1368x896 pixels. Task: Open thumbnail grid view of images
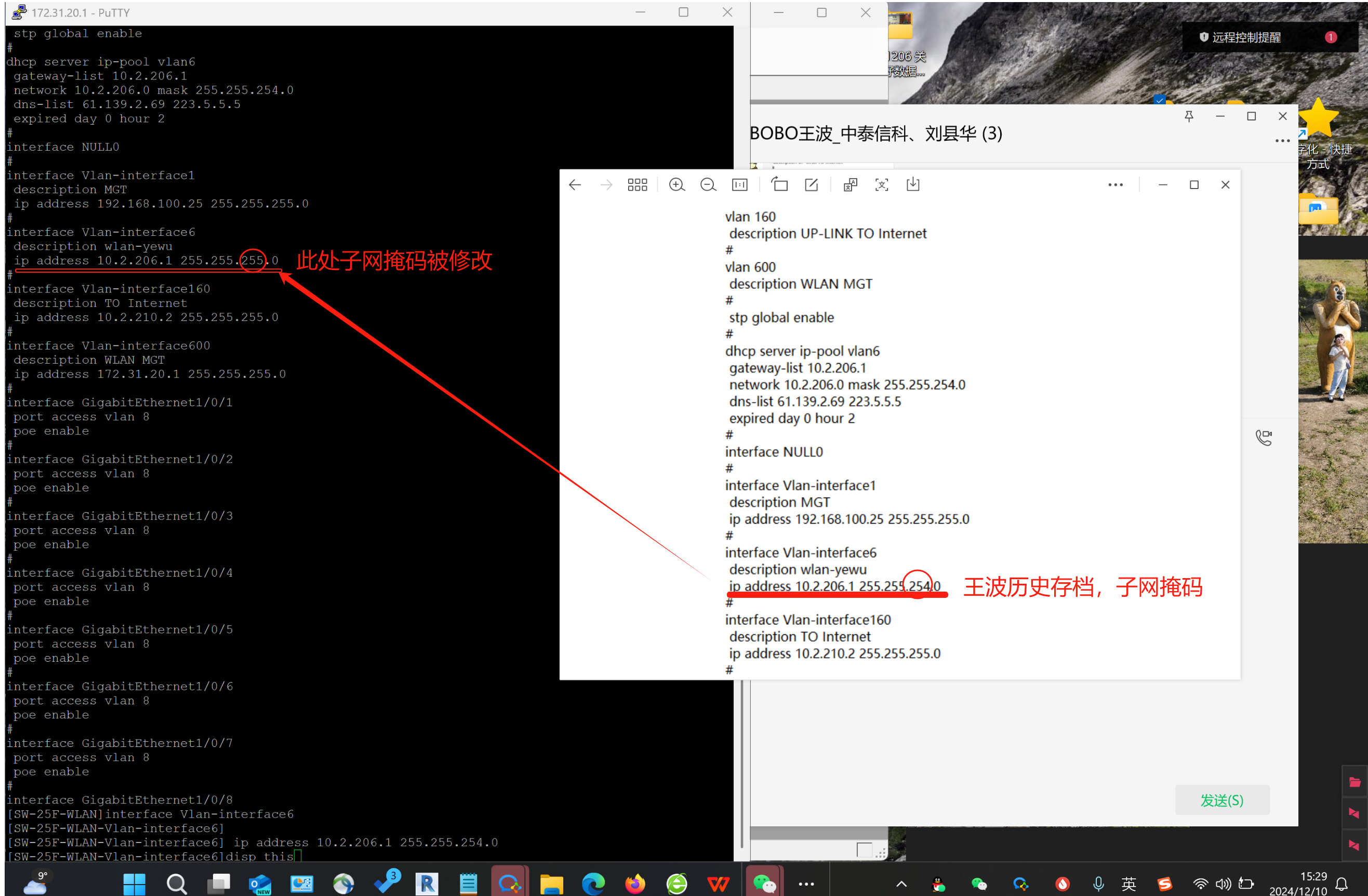coord(637,185)
